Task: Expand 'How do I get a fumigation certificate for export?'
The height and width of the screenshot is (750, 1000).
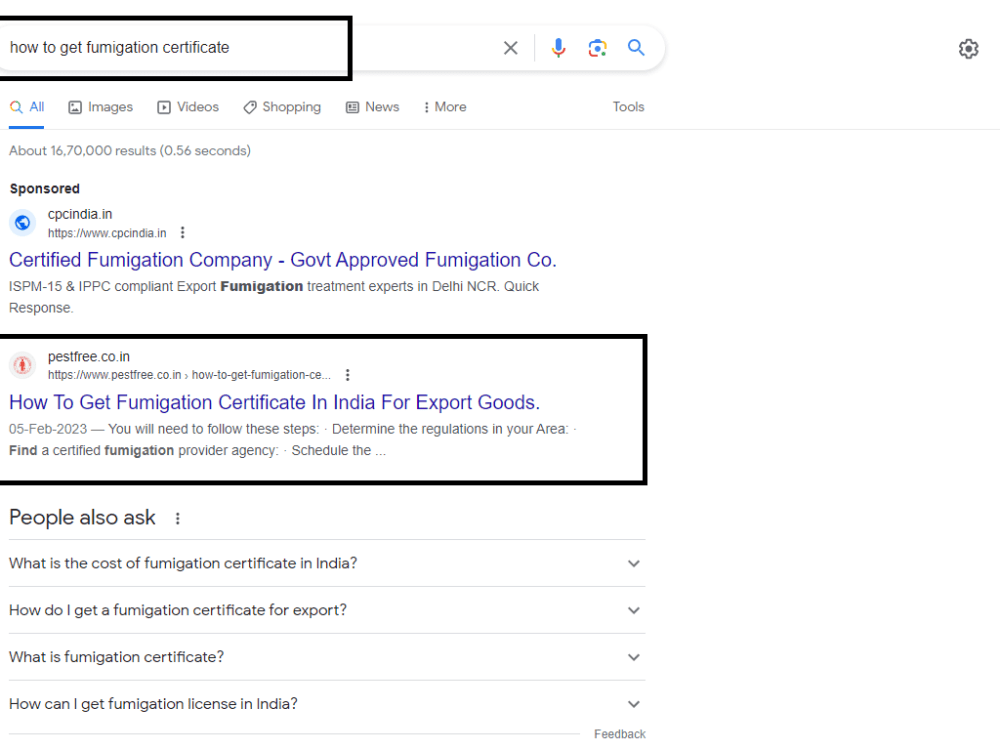Action: [327, 610]
